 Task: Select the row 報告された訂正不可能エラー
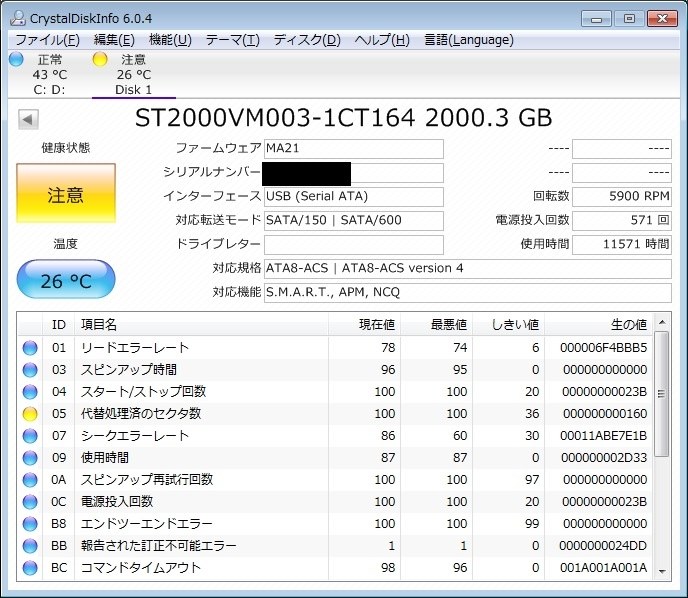(x=335, y=546)
